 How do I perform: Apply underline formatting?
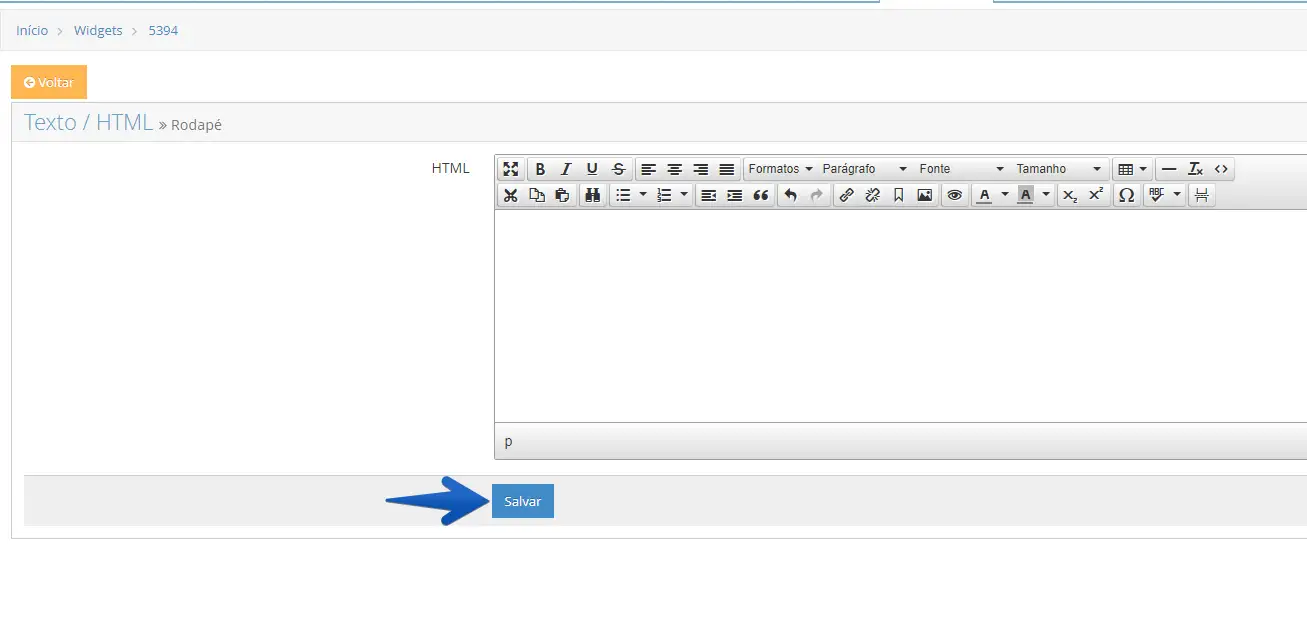(x=592, y=169)
